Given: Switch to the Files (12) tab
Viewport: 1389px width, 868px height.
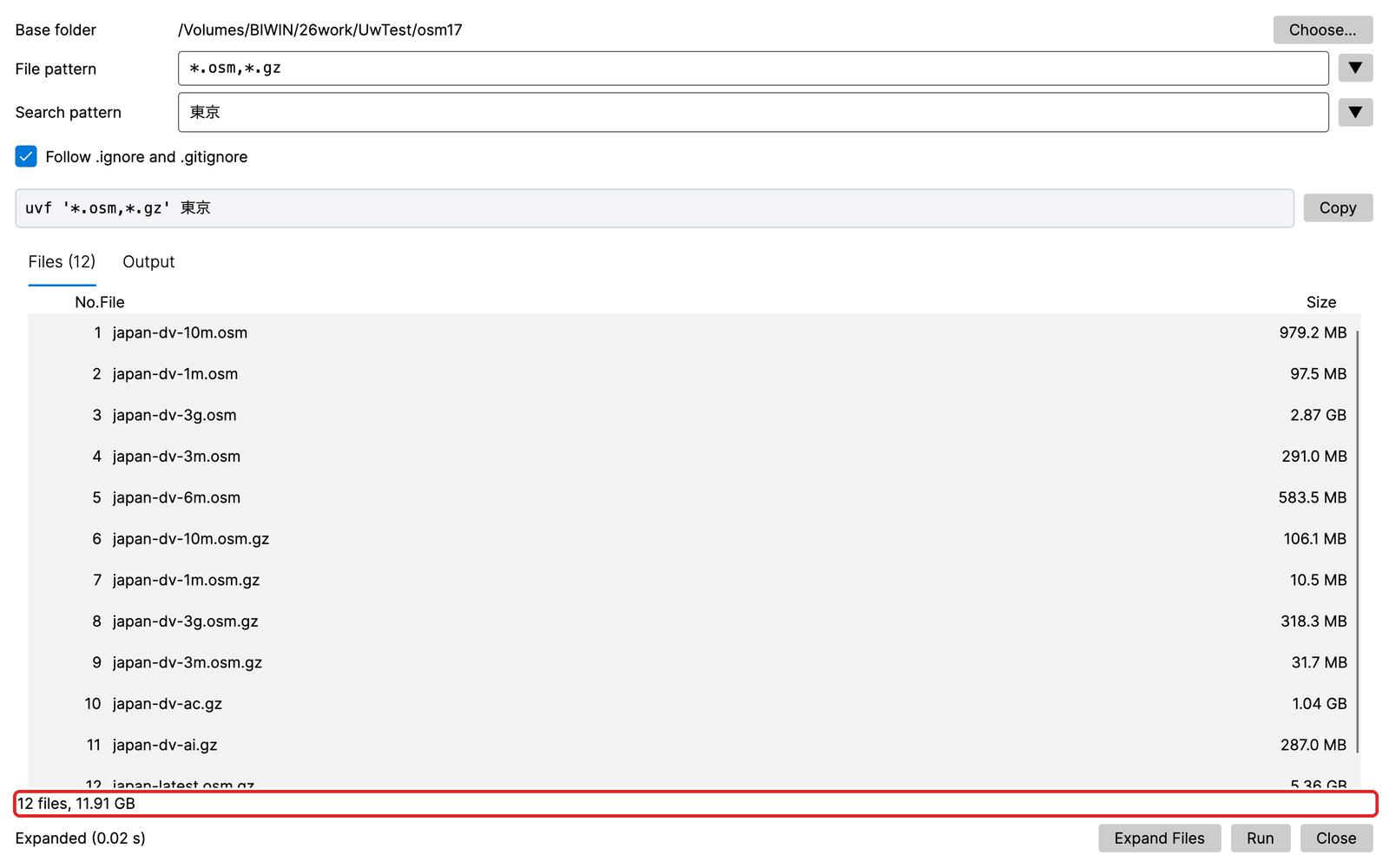Looking at the screenshot, I should (x=62, y=261).
